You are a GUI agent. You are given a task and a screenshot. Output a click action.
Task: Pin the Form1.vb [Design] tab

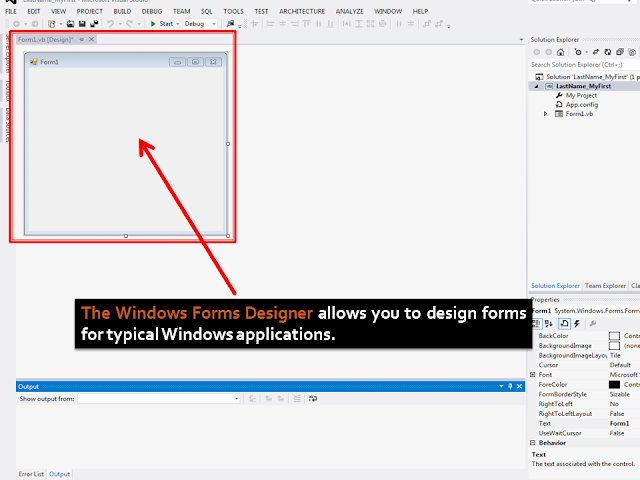click(x=82, y=40)
